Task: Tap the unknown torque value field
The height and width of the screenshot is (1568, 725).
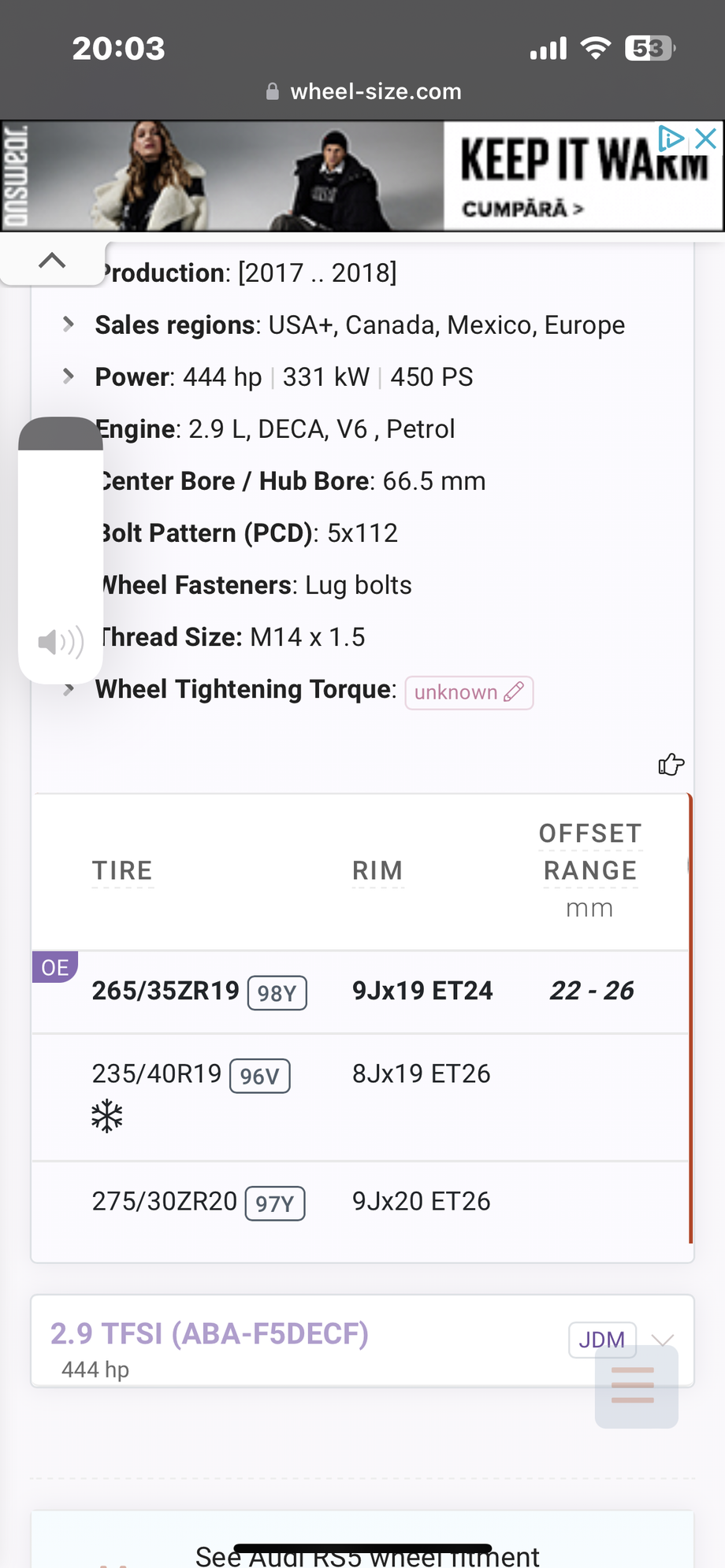Action: (455, 692)
